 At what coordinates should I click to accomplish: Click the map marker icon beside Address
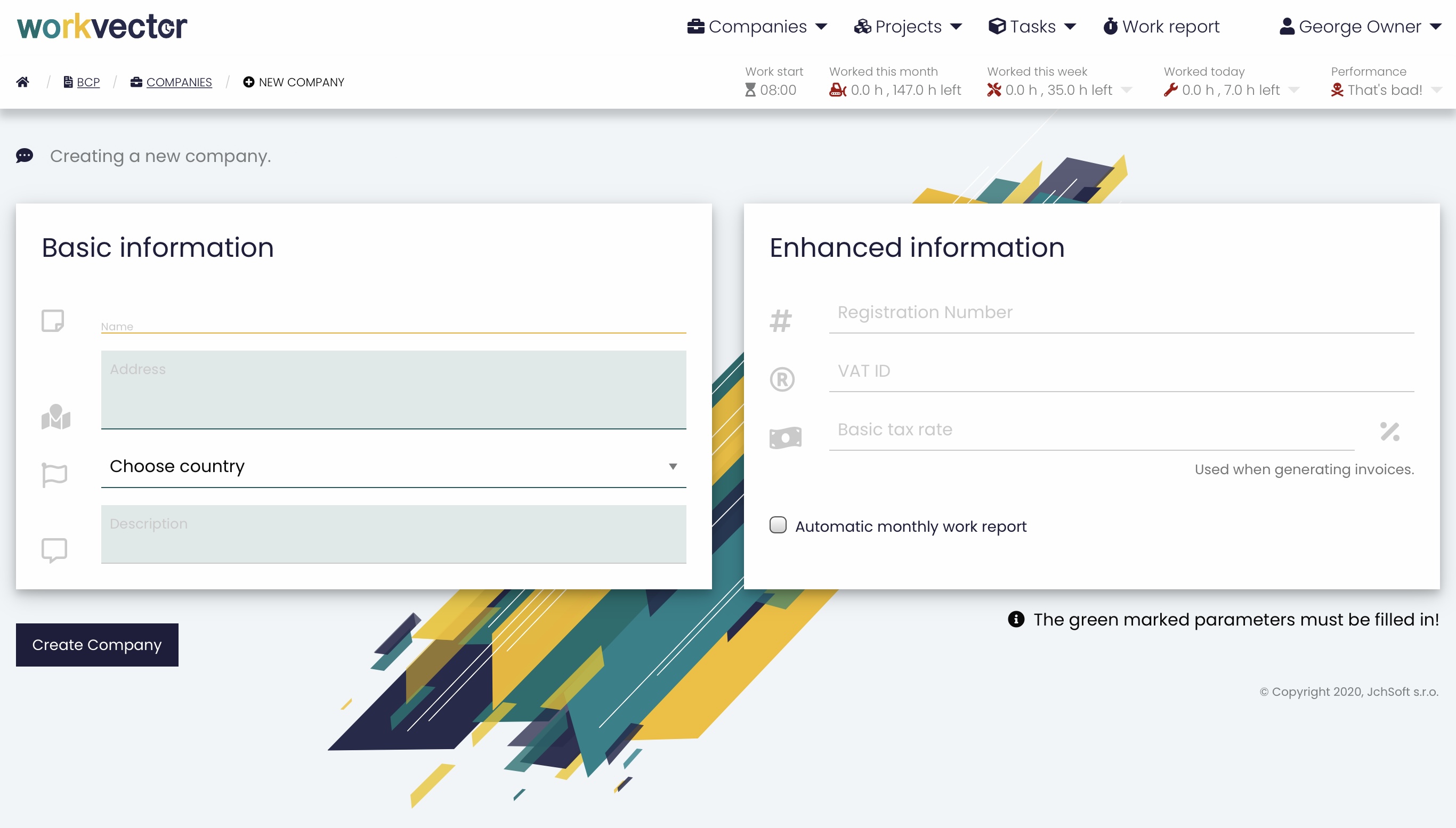coord(56,417)
